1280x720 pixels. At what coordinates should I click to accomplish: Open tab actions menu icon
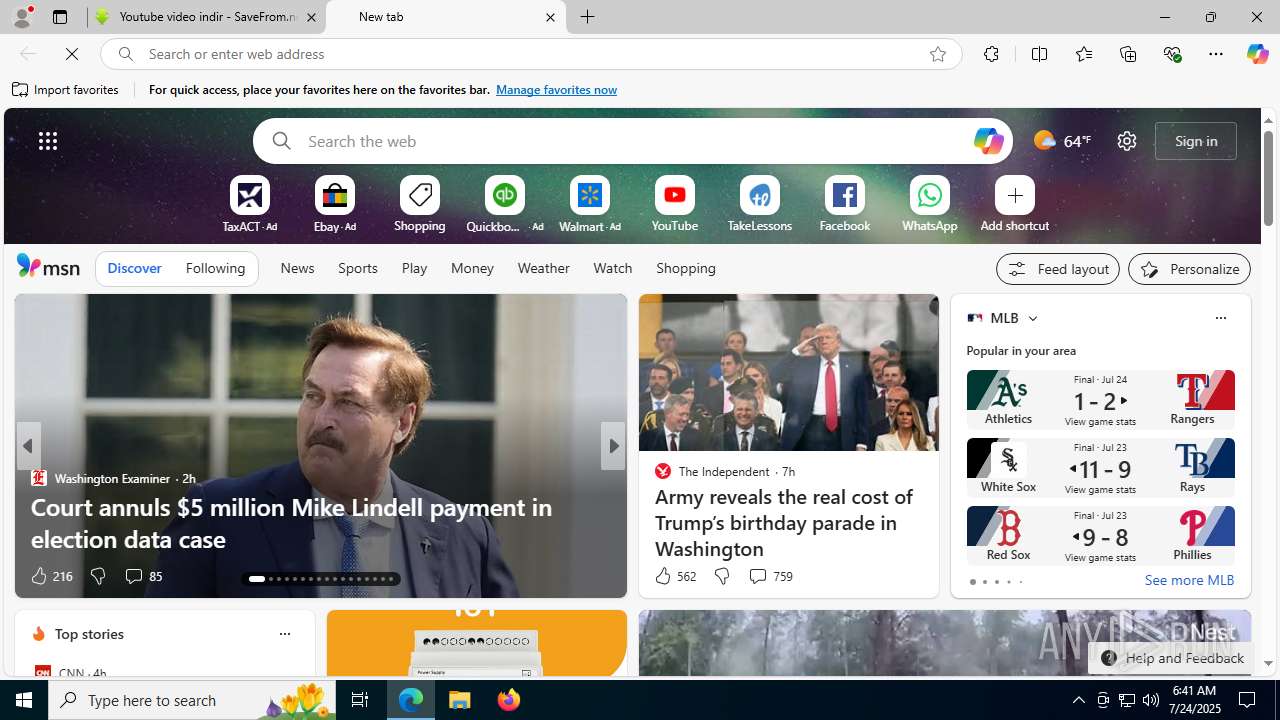pyautogui.click(x=60, y=17)
